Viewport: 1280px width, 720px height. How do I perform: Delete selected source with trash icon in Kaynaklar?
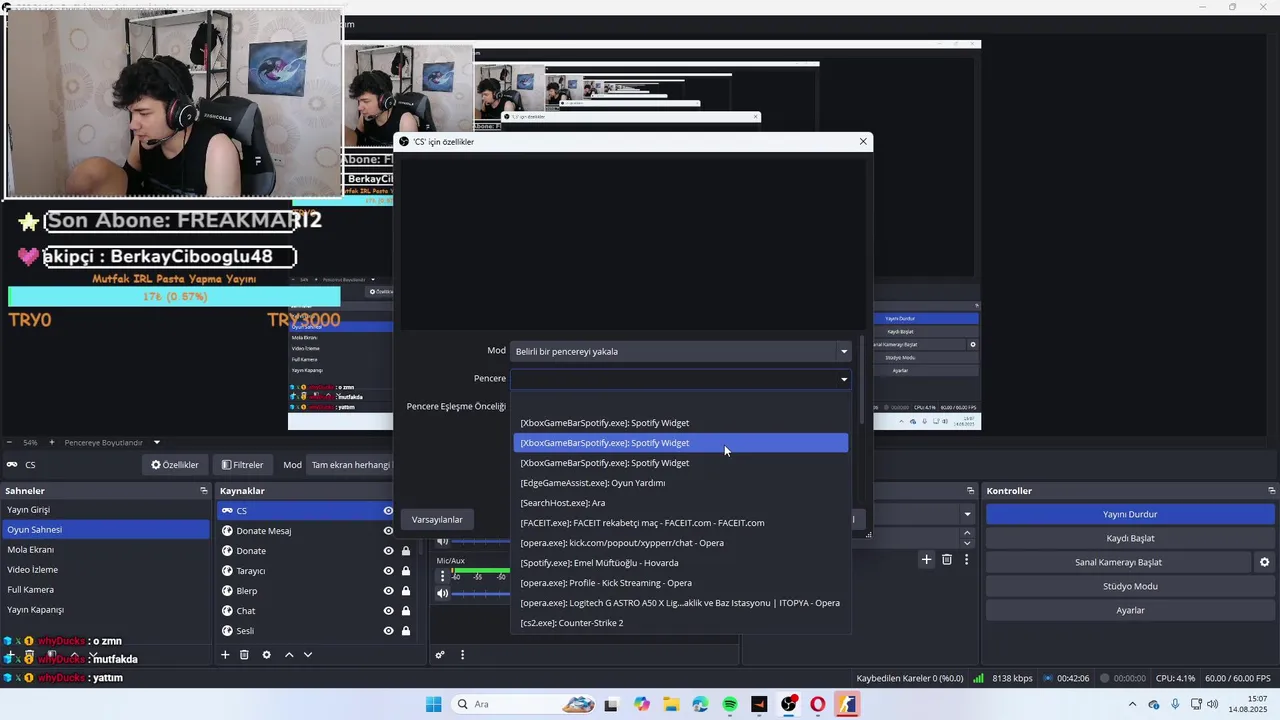click(x=244, y=655)
